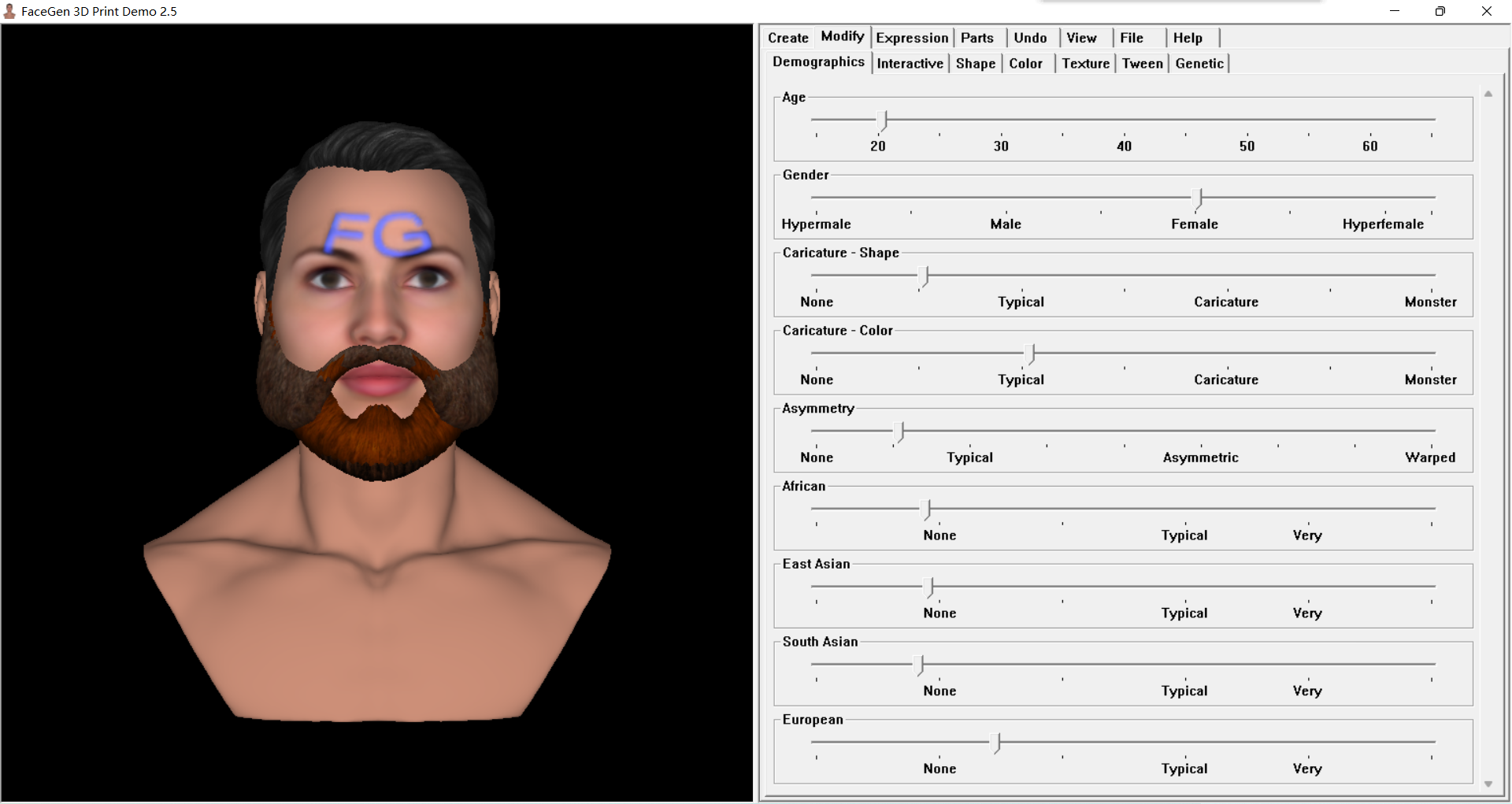This screenshot has width=1512, height=804.
Task: Click the European slider handle
Action: tap(996, 743)
